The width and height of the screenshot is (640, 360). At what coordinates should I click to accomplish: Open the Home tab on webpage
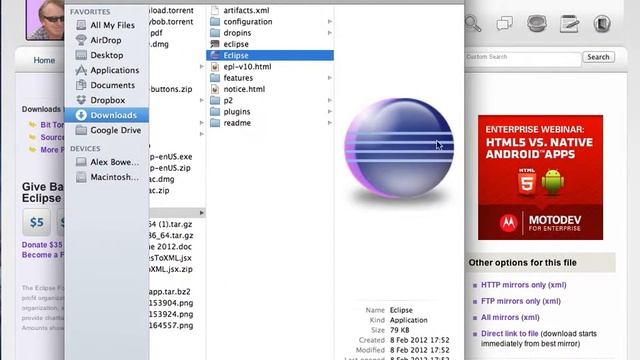coord(44,60)
